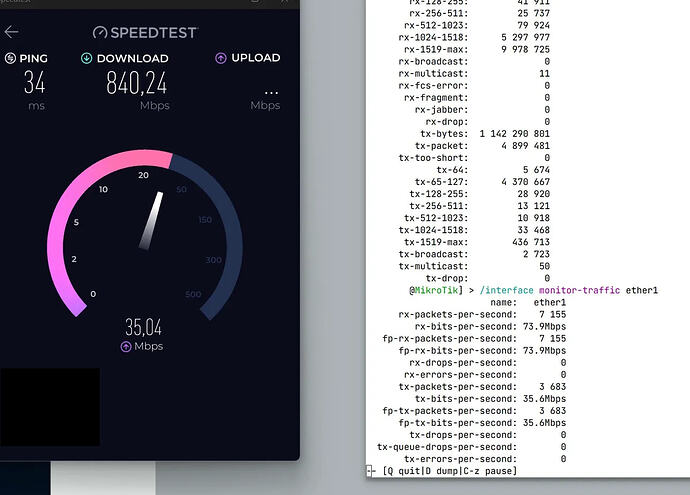Click the tx-broadcast value 2 723

[x=536, y=254]
